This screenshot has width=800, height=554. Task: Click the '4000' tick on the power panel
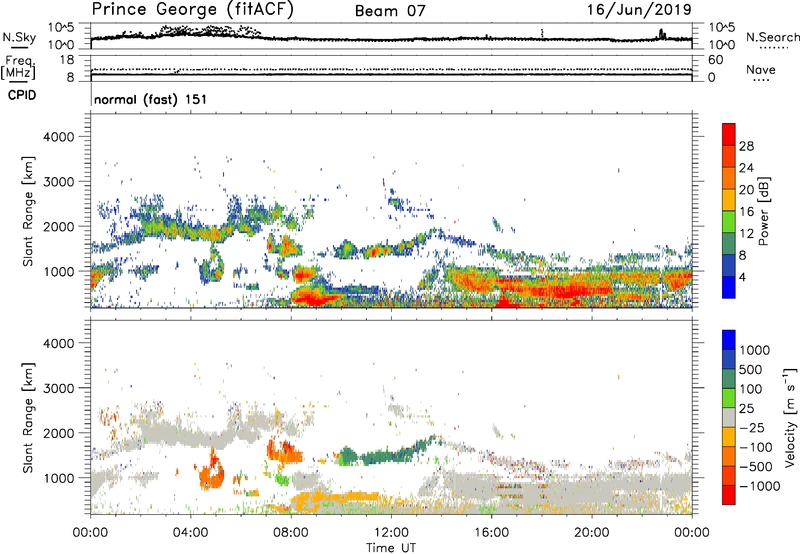coord(59,137)
